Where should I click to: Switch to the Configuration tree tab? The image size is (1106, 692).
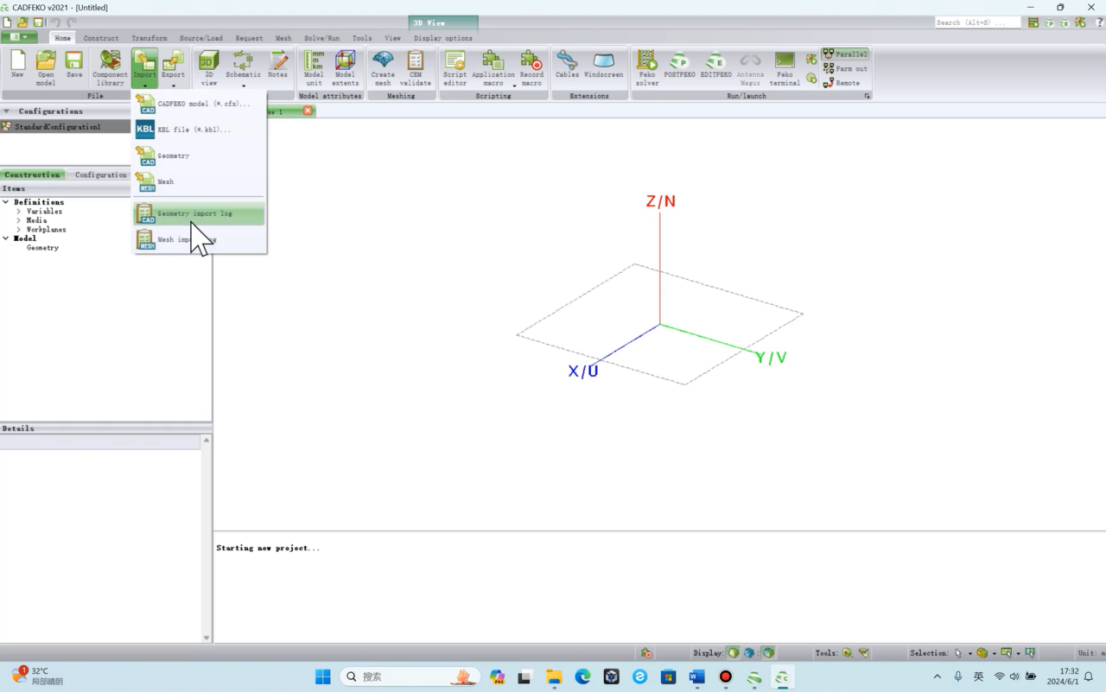click(x=100, y=175)
